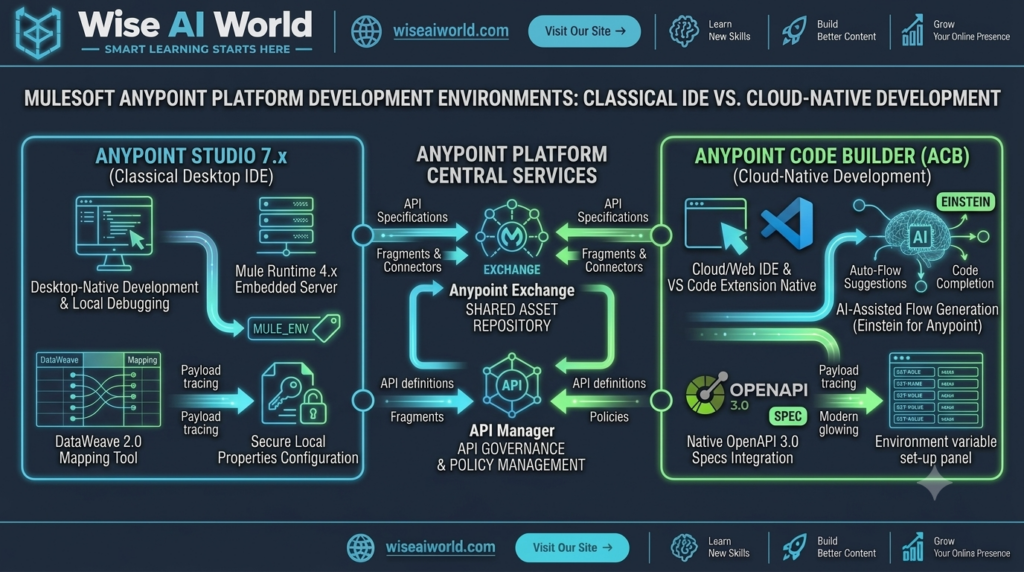Viewport: 1024px width, 572px height.
Task: Click the Environment variable set-up panel graphic
Action: 936,390
